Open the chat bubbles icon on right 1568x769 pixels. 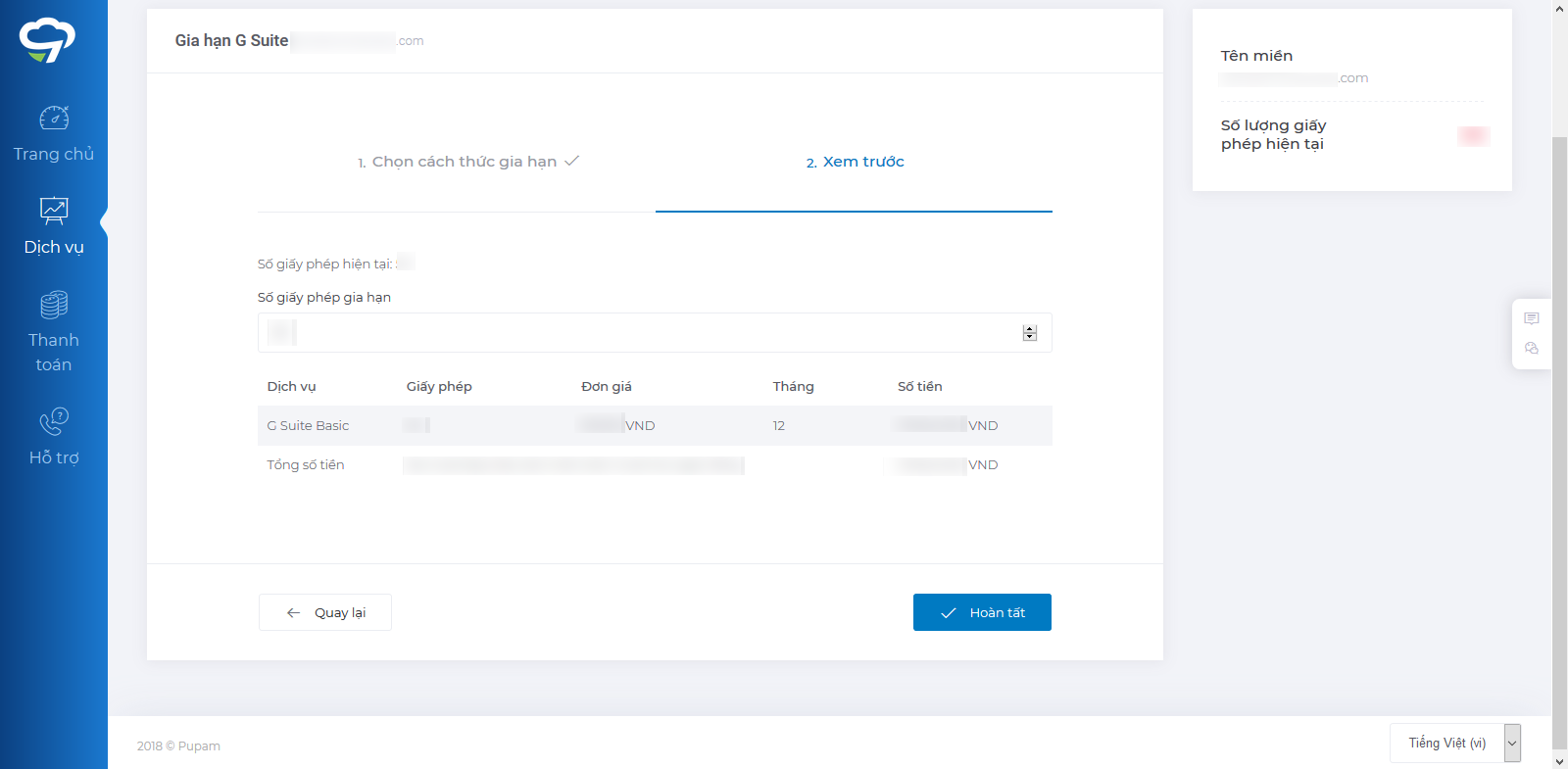click(1532, 348)
